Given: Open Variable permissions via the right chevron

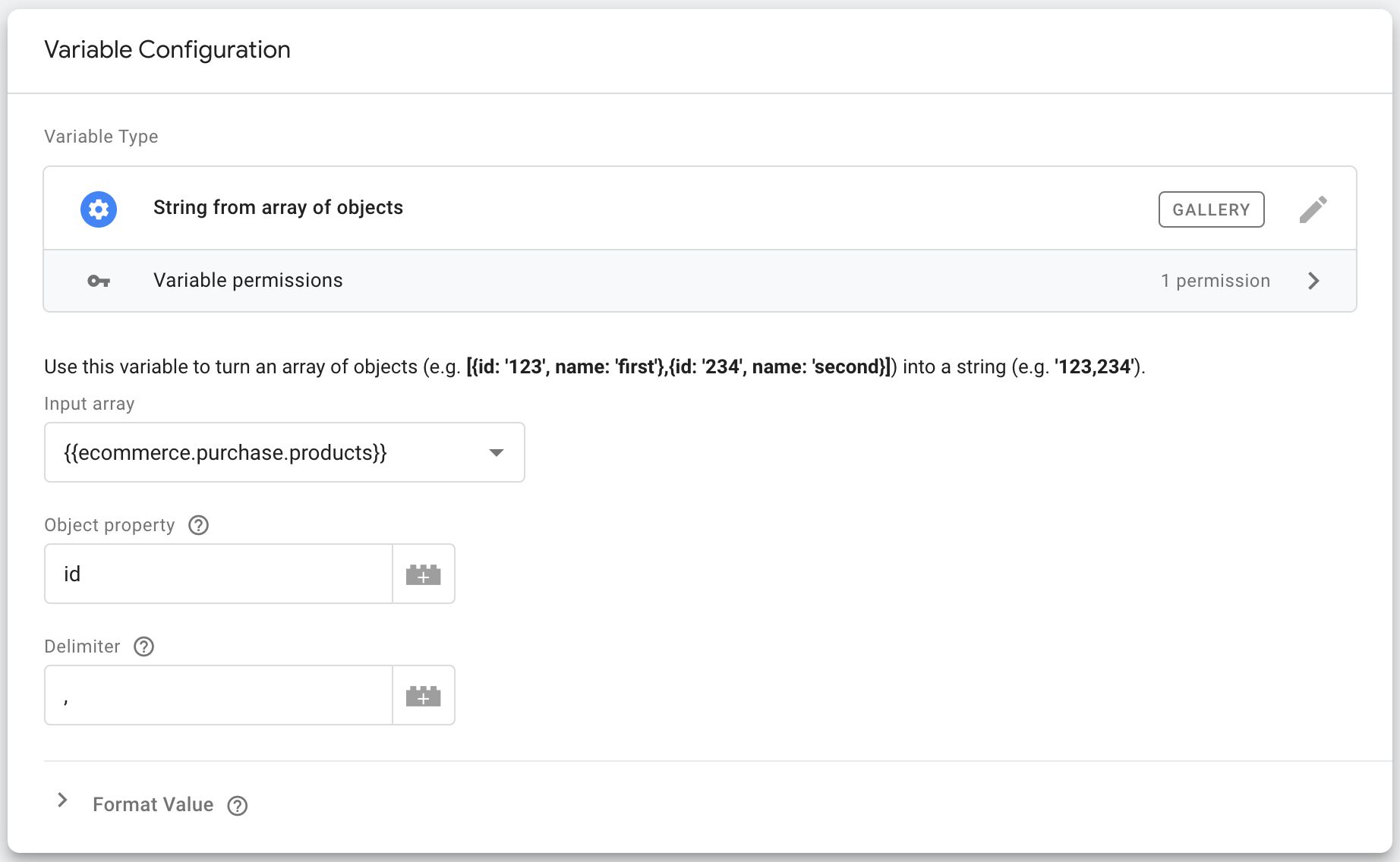Looking at the screenshot, I should pos(1313,281).
